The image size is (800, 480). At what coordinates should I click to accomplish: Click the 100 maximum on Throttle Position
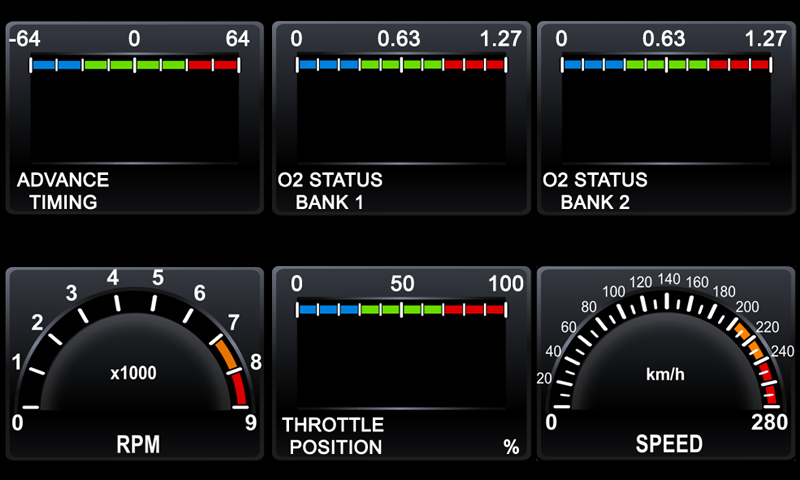pos(506,284)
